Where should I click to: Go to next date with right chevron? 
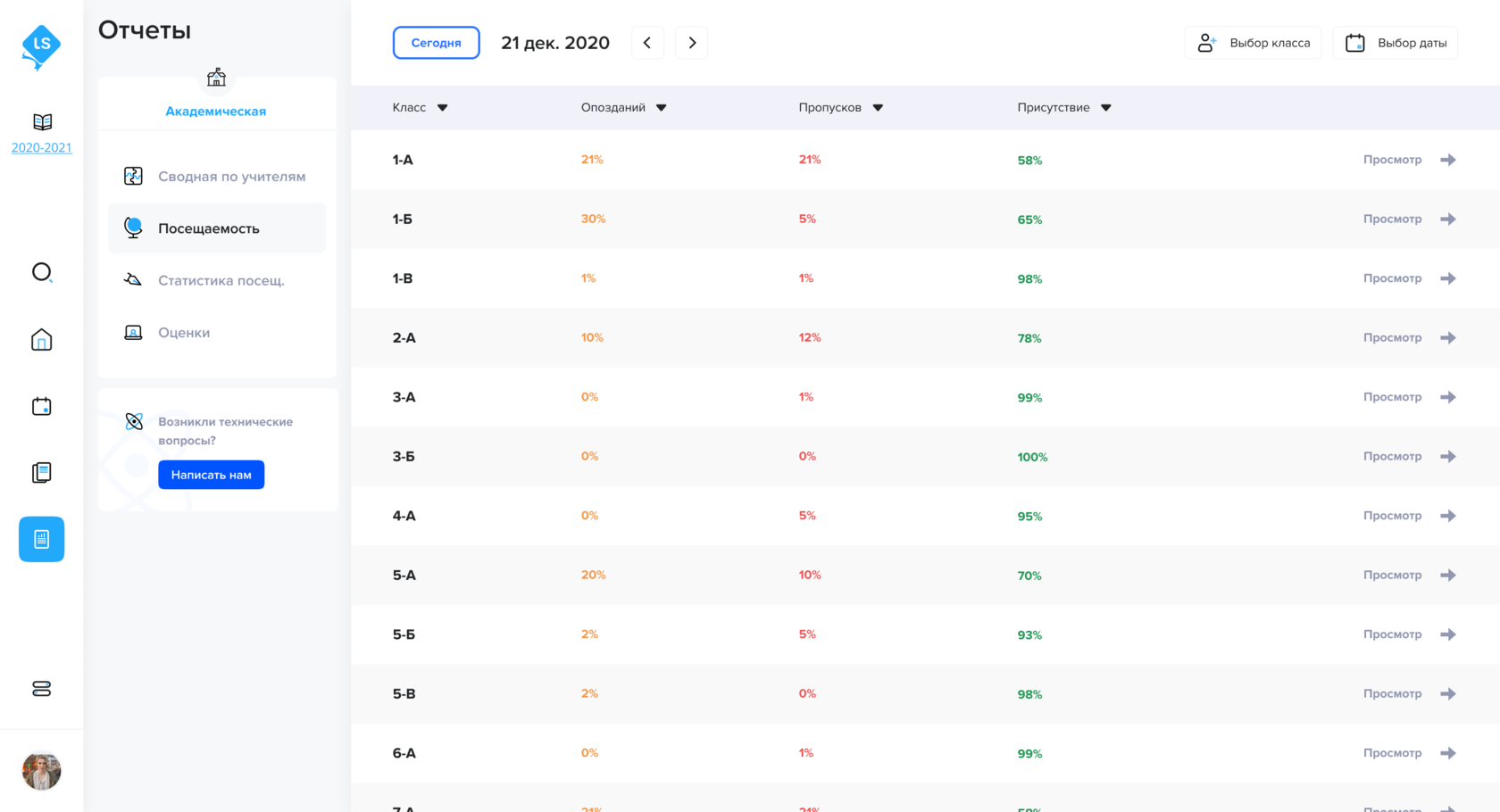click(692, 43)
